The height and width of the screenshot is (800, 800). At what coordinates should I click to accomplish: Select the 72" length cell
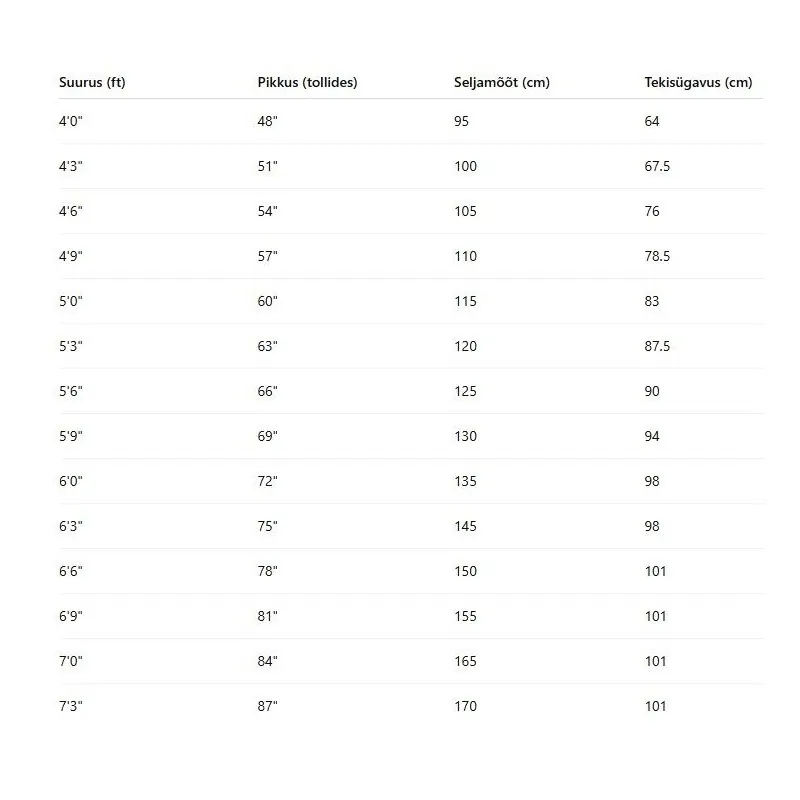tap(267, 481)
